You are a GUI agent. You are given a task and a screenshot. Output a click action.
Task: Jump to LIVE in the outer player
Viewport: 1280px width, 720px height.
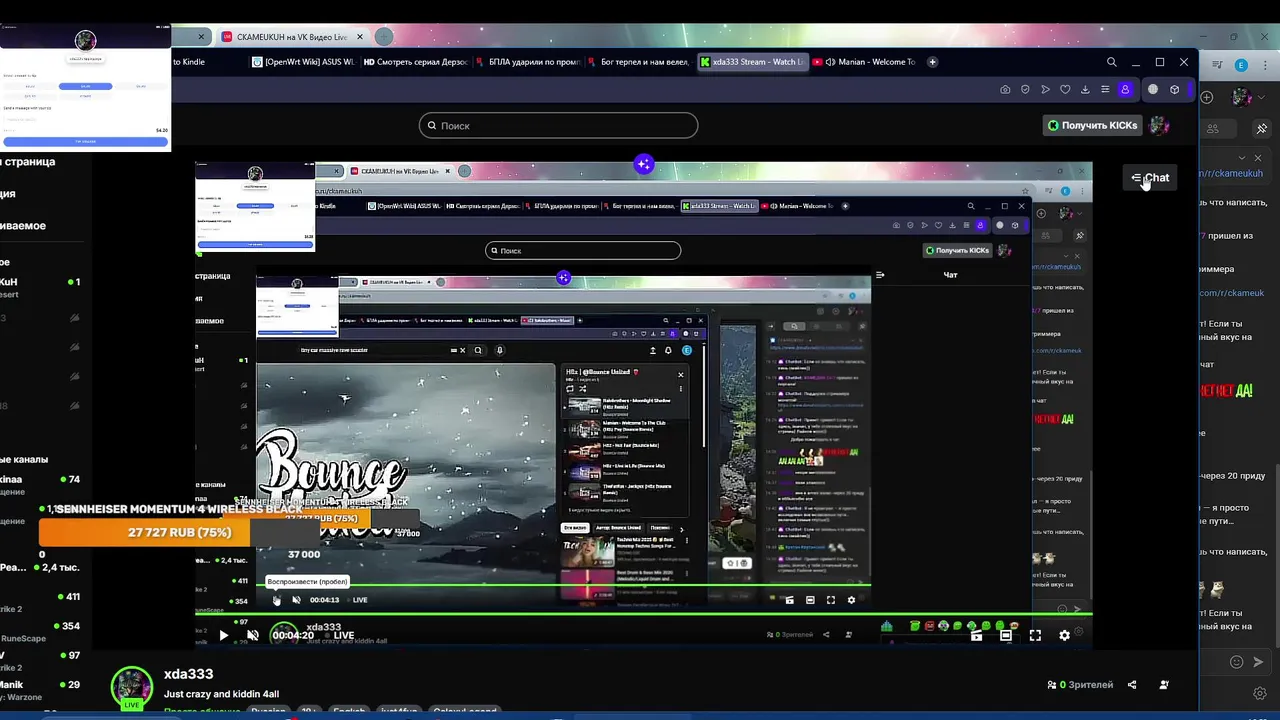(344, 635)
